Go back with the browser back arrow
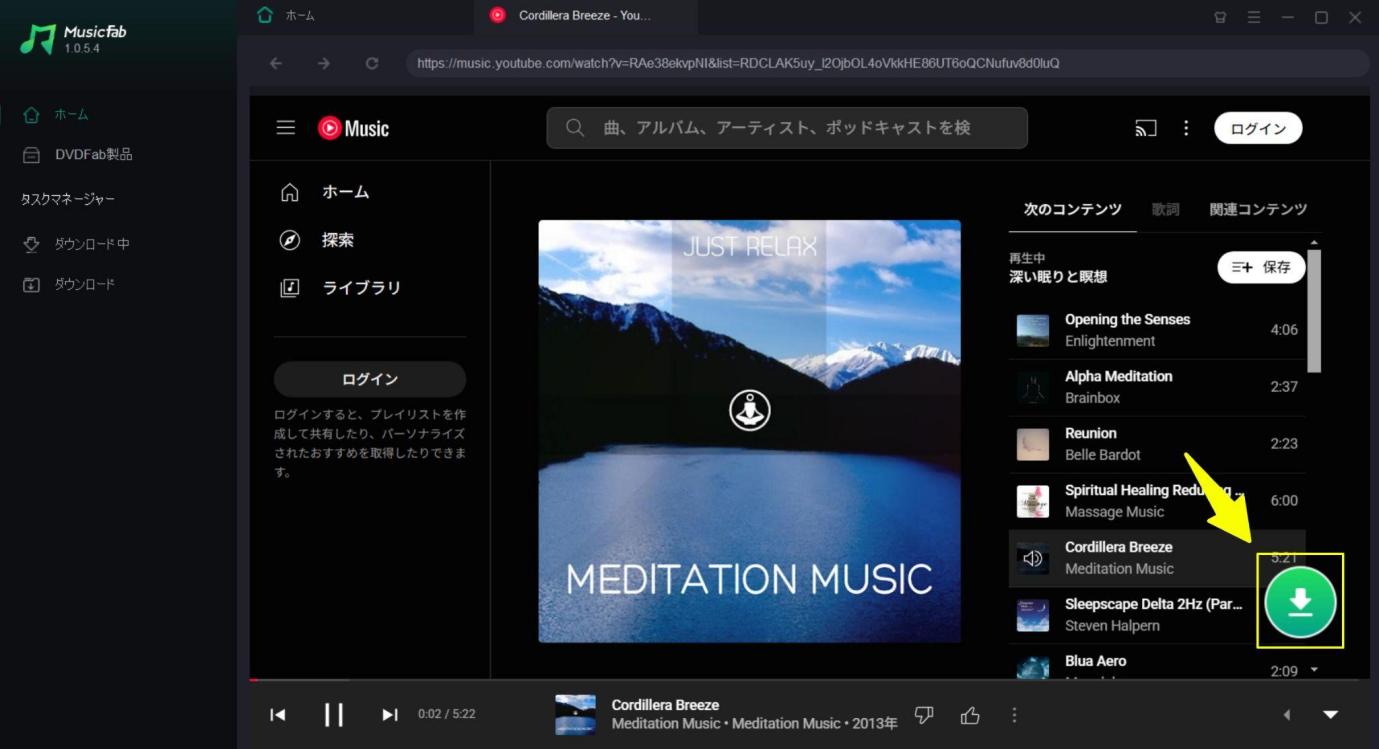This screenshot has height=749, width=1379. 276,63
